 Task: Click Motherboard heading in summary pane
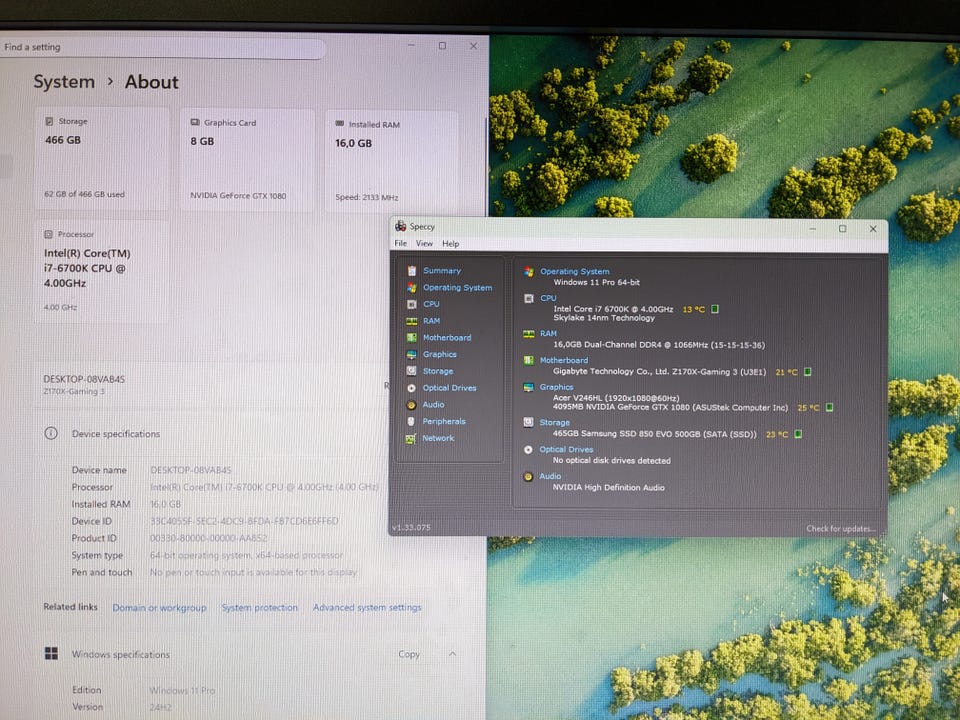pos(564,361)
